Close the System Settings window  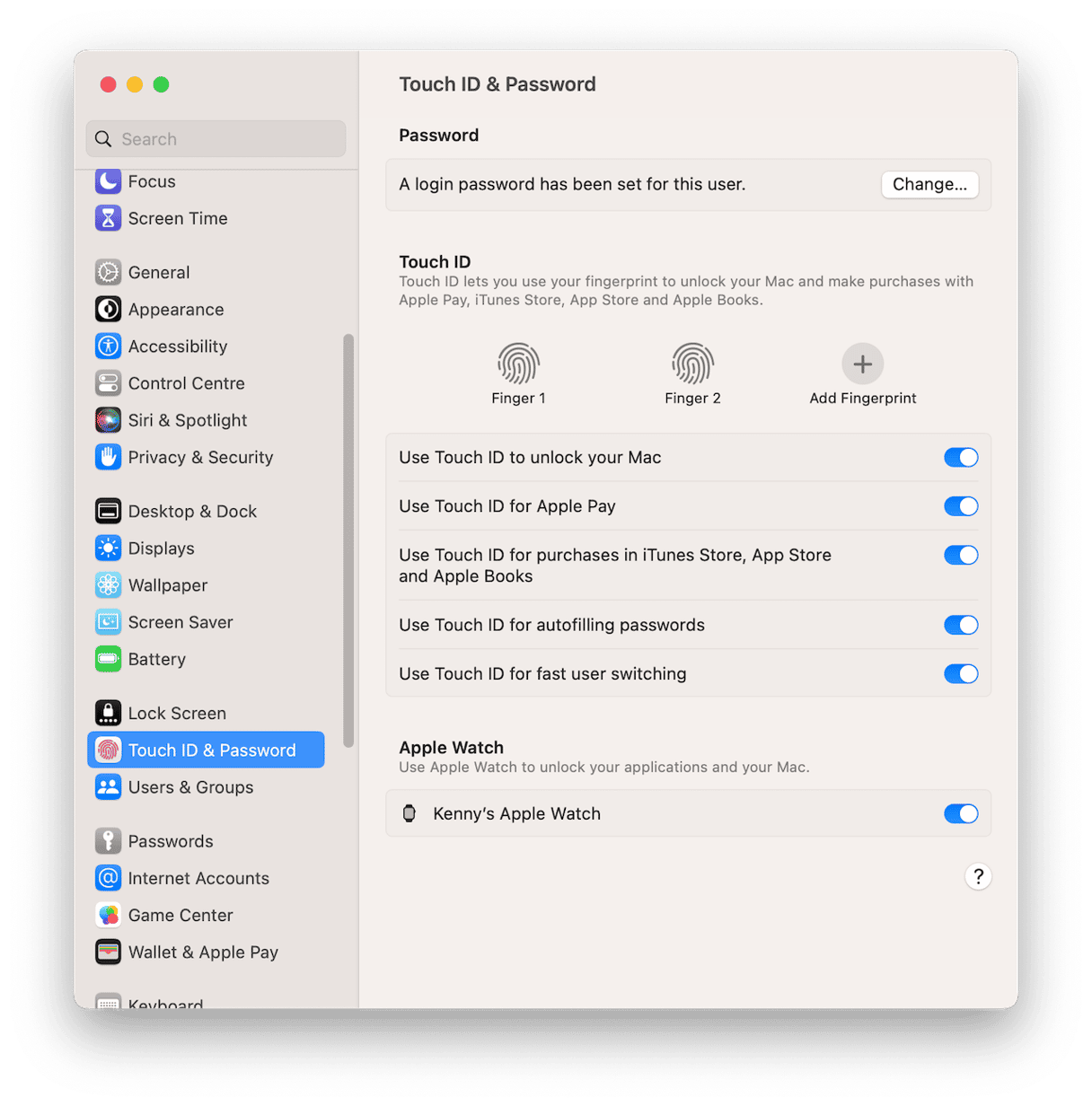[108, 84]
